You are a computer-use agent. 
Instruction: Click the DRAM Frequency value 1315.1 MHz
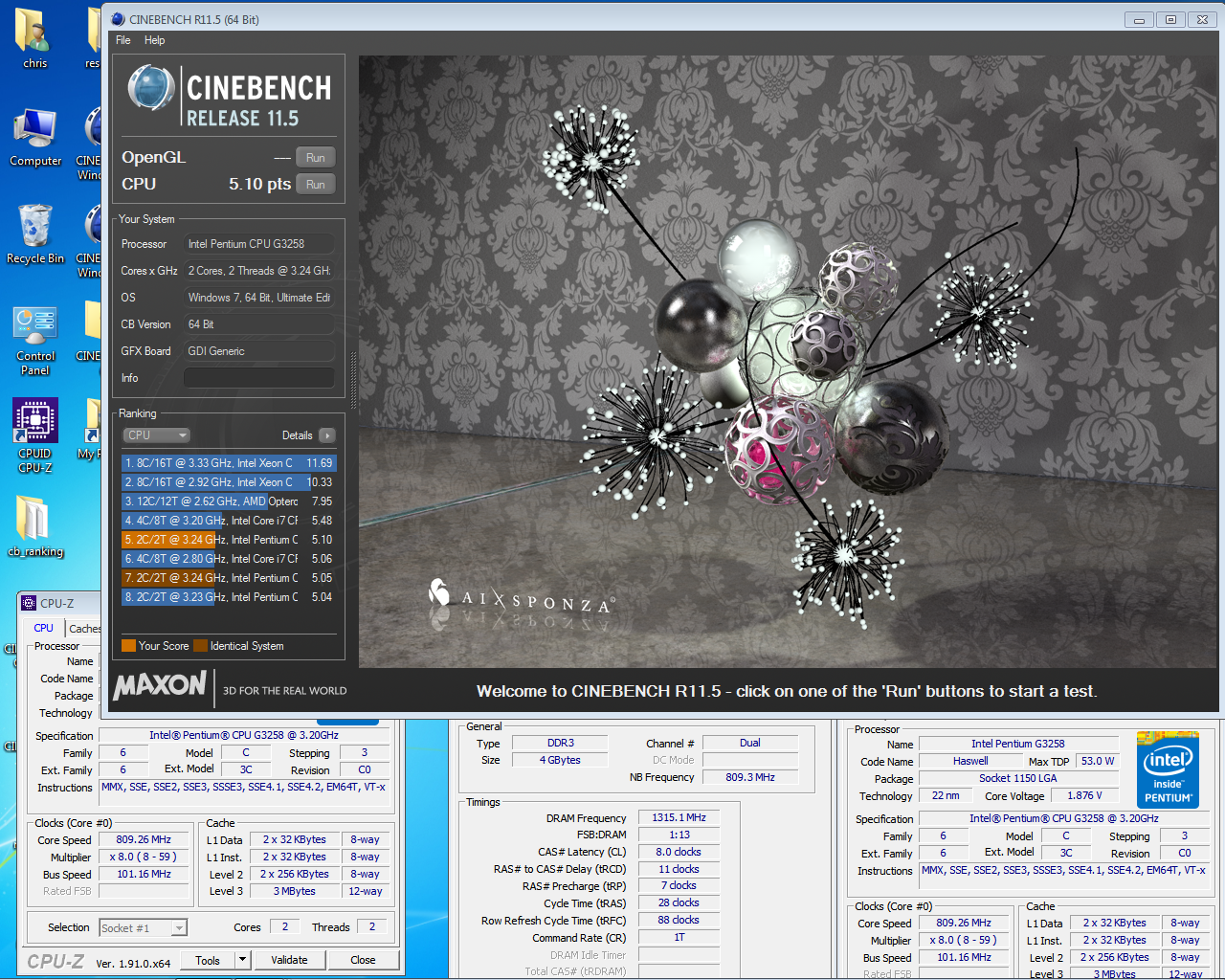tap(679, 817)
